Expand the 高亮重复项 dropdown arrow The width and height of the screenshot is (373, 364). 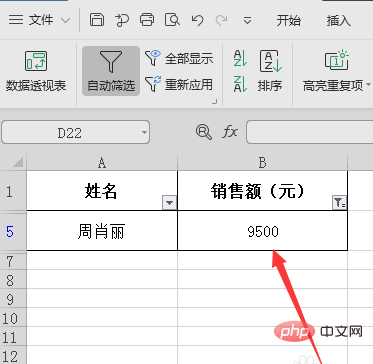tap(368, 85)
